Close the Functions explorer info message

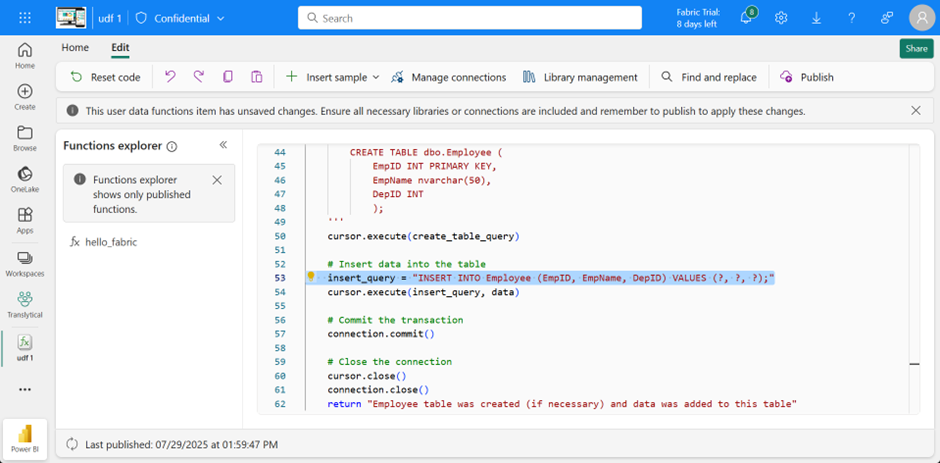click(x=217, y=180)
